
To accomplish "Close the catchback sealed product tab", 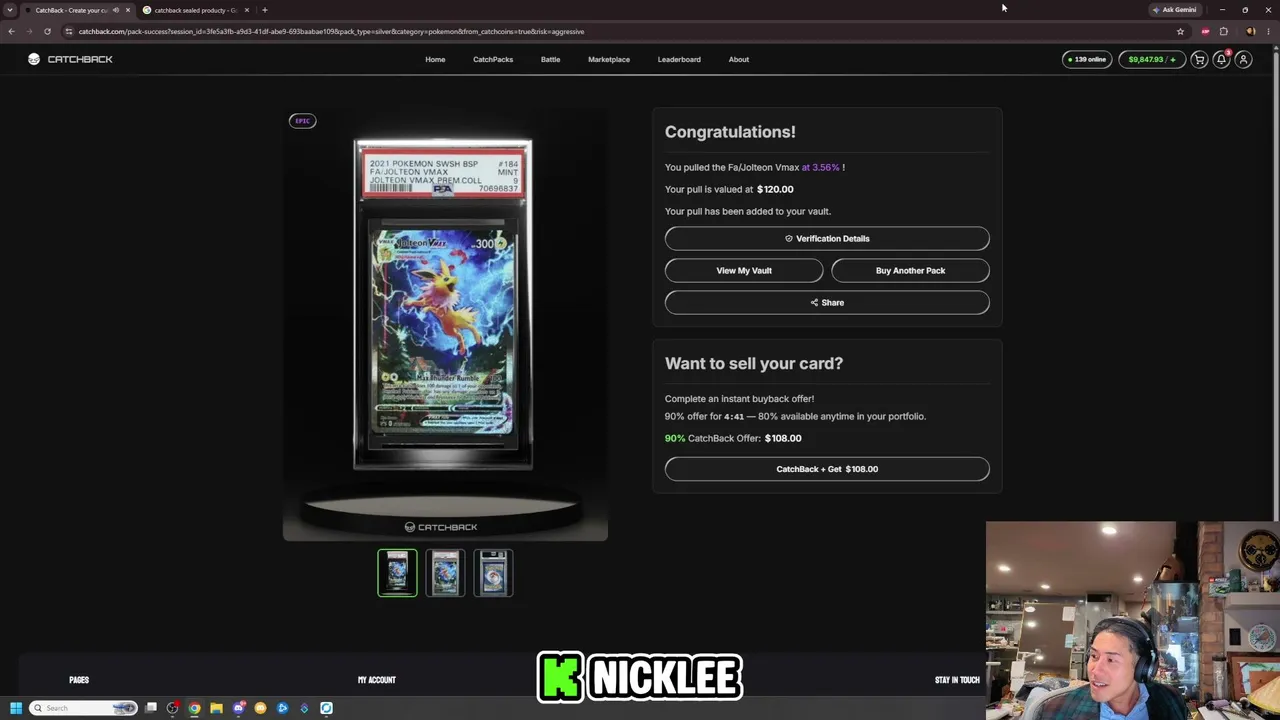I will click(x=247, y=10).
